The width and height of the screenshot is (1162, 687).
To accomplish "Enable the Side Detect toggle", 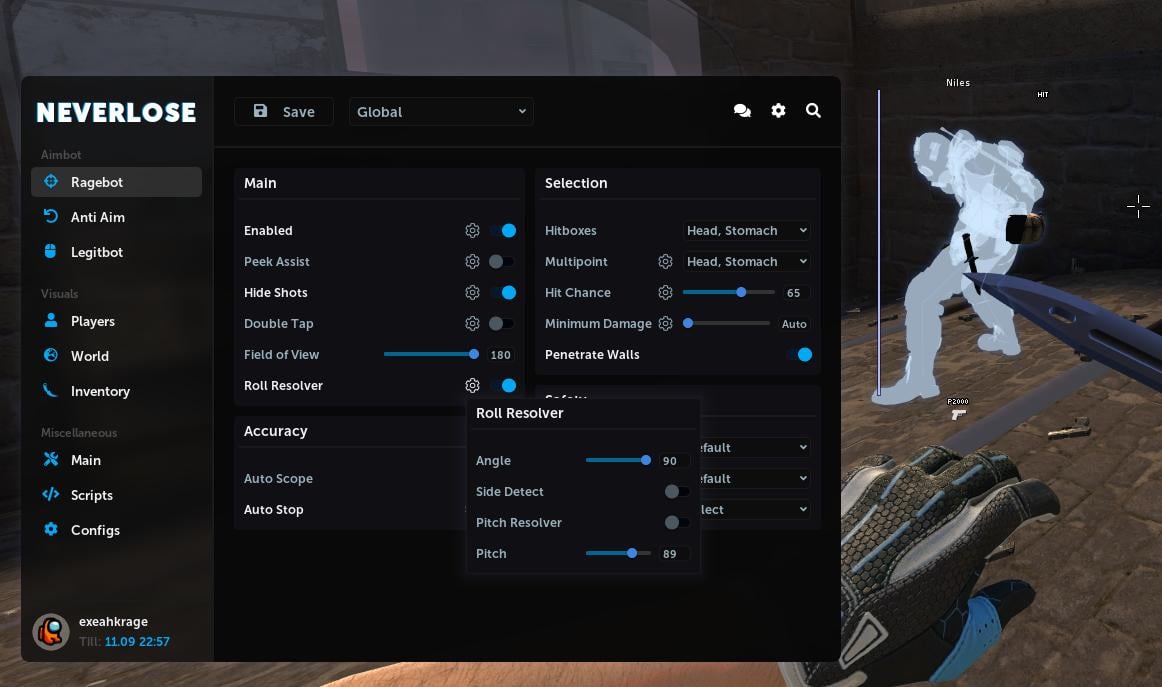I will tap(676, 492).
